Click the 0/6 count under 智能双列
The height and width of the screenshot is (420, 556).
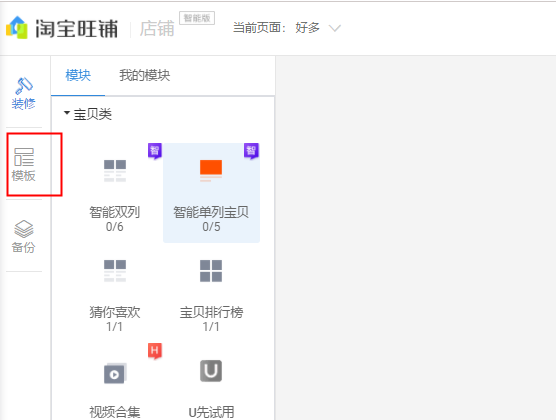coord(115,227)
